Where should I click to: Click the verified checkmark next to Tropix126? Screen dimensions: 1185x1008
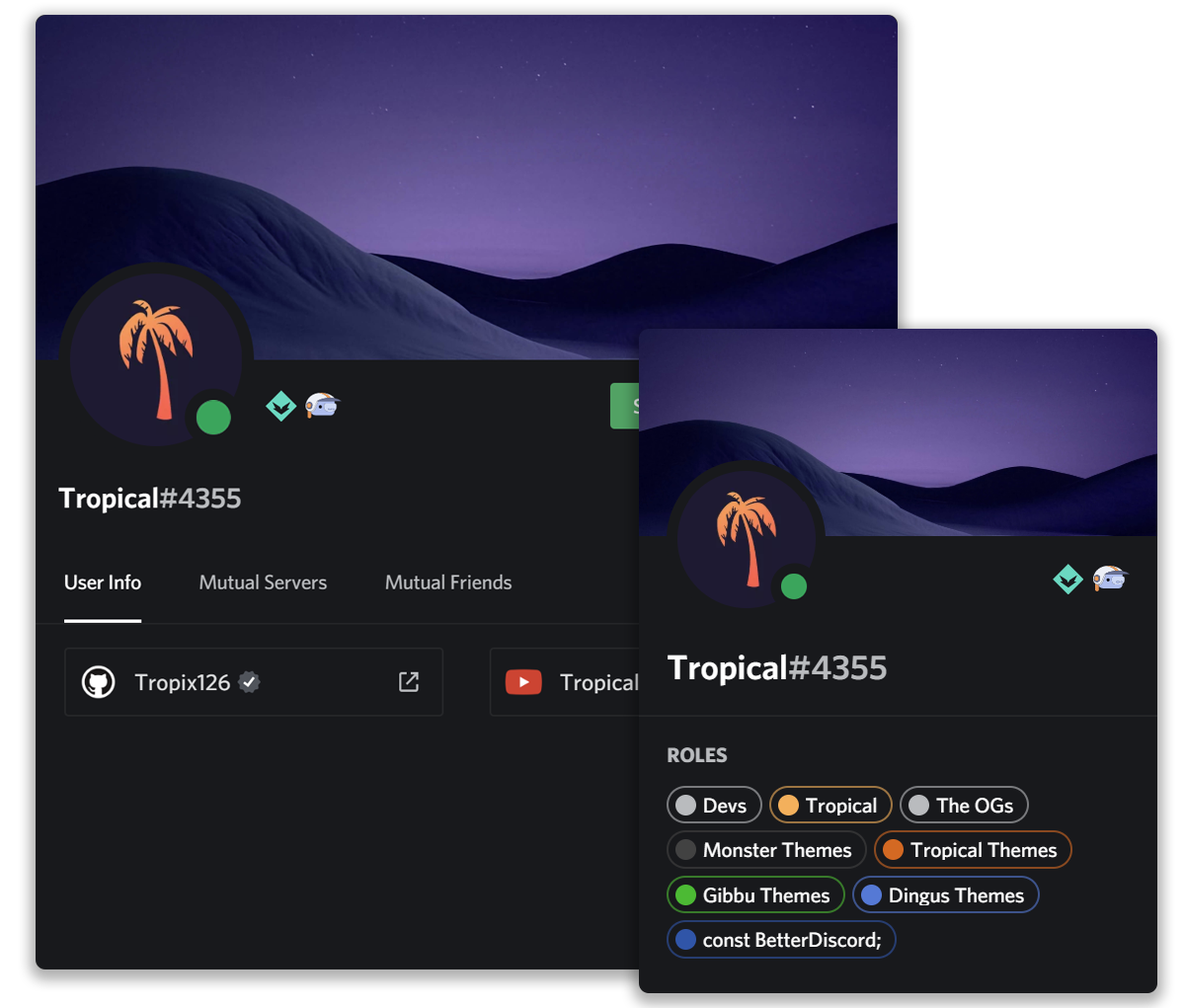(249, 681)
